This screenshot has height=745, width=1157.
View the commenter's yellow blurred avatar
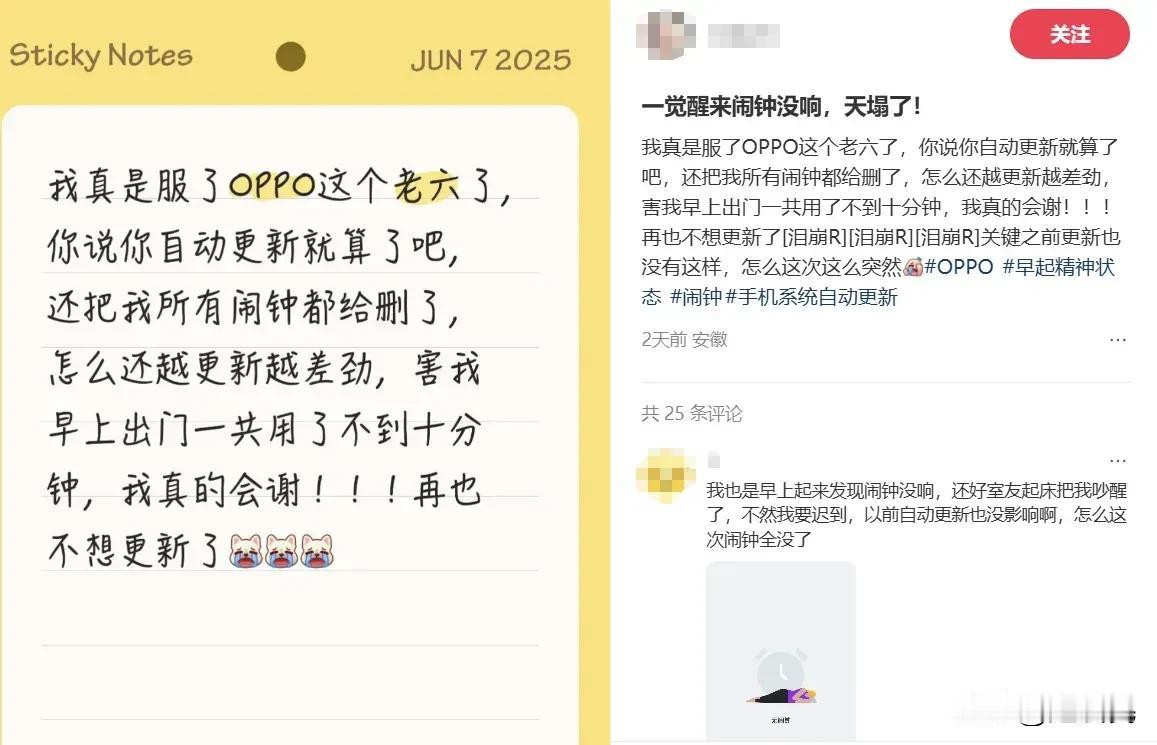coord(666,476)
